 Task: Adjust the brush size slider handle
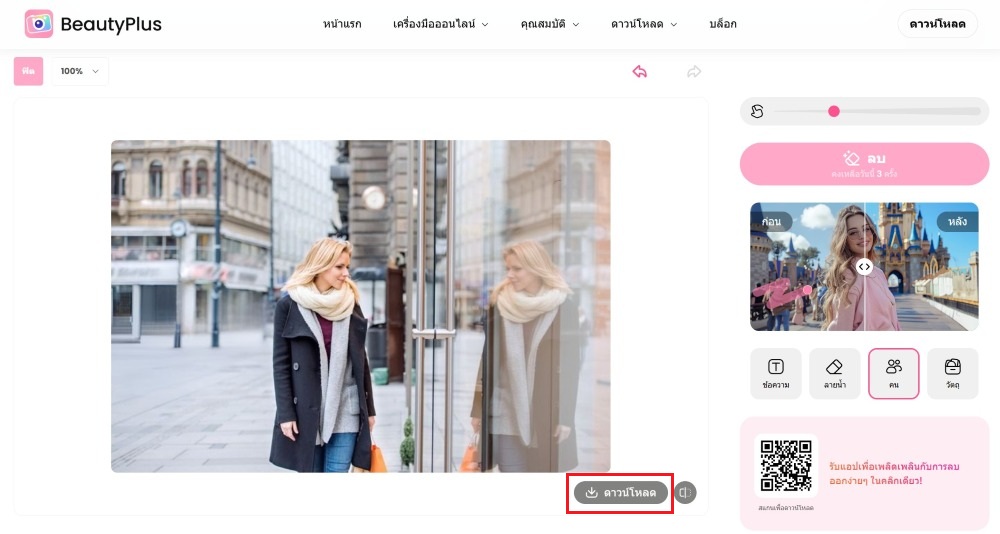pos(834,112)
